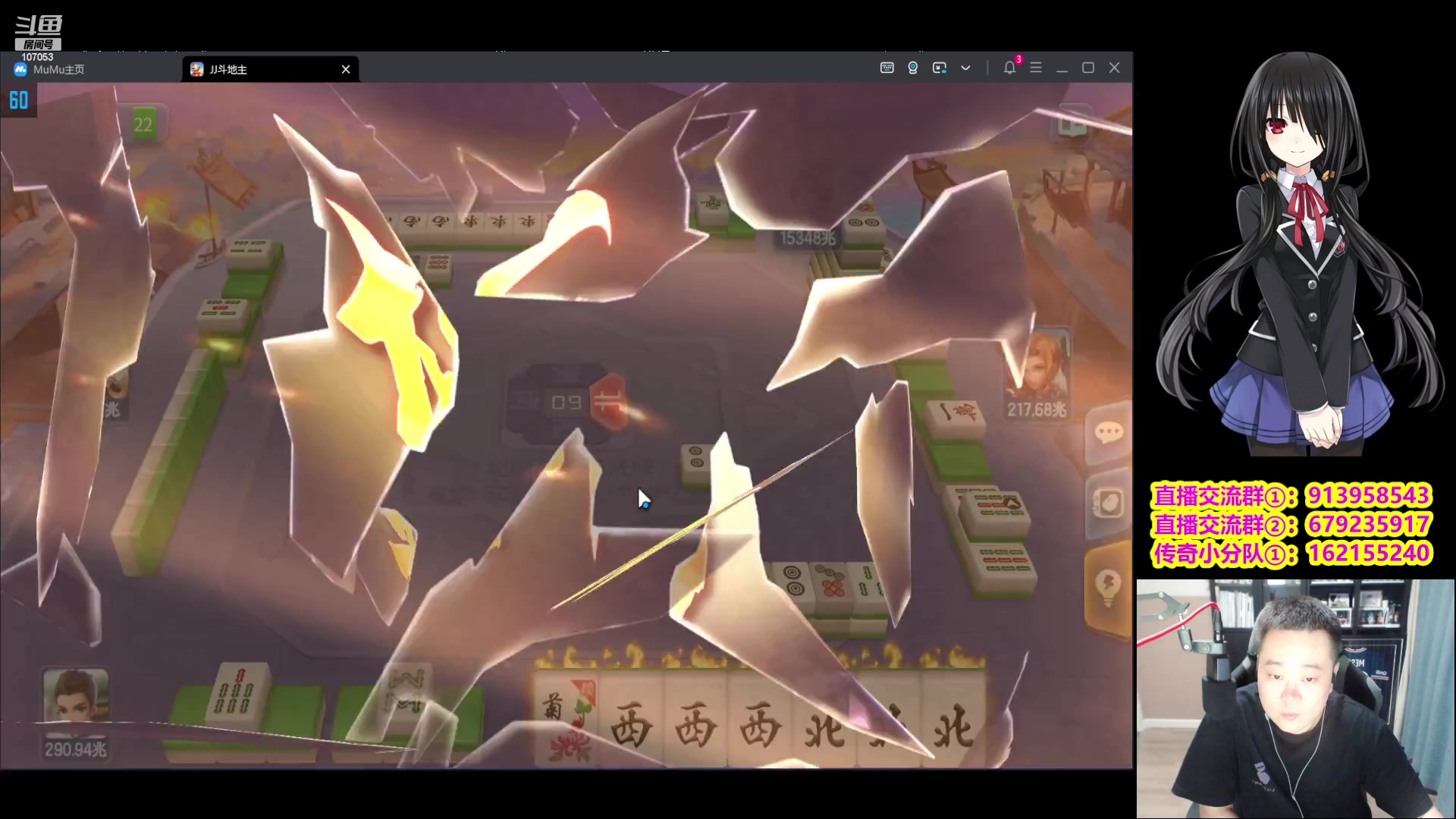Click the JJ斗地主 app icon on tab

pos(197,69)
